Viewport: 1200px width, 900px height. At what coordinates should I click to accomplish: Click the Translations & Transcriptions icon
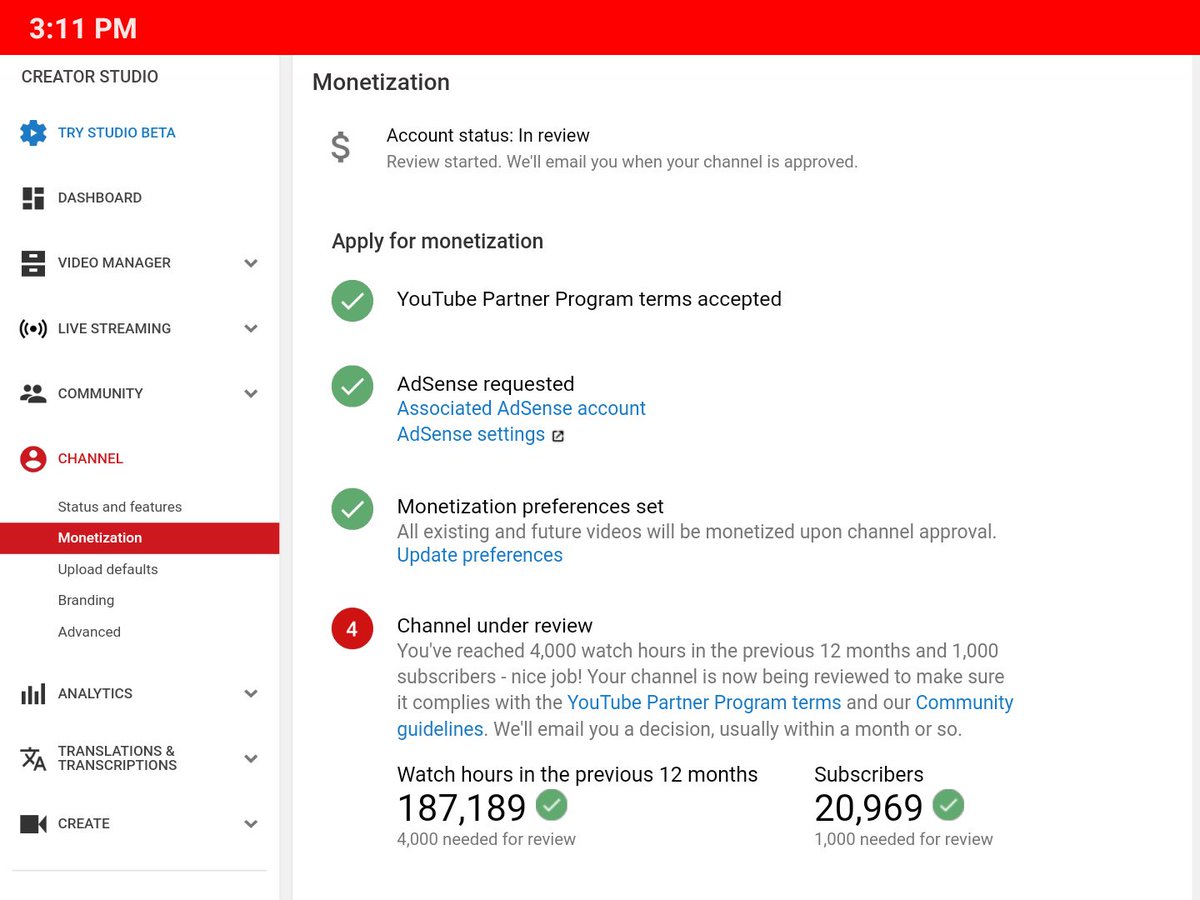(x=33, y=758)
